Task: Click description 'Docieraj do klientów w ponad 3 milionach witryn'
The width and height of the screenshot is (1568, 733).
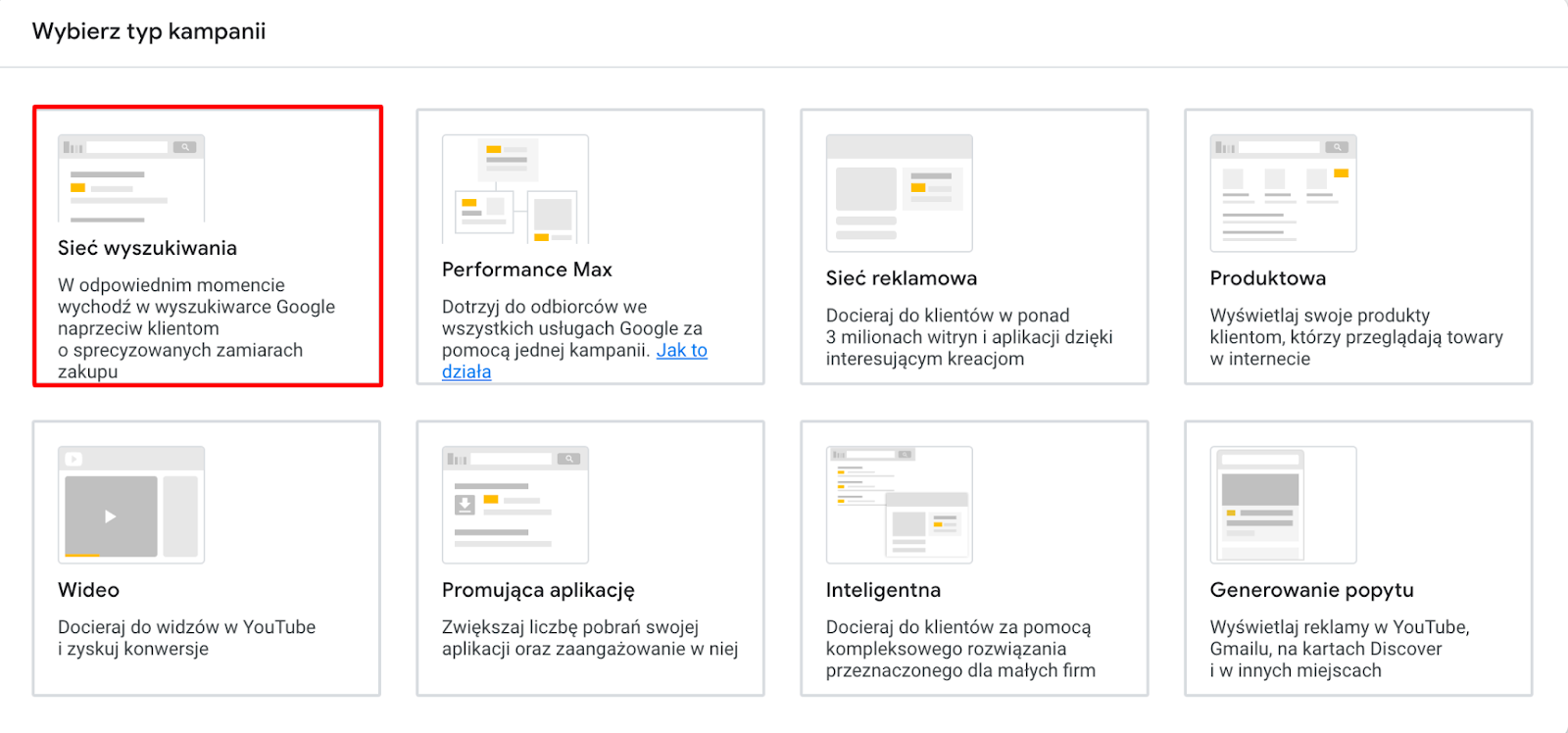Action: click(x=969, y=337)
